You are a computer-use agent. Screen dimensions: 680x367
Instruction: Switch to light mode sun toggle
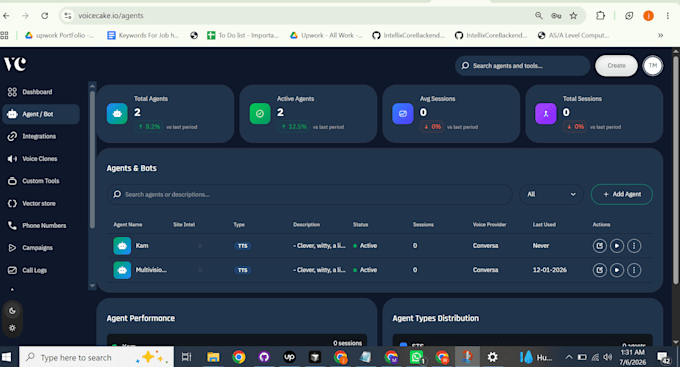pos(12,328)
